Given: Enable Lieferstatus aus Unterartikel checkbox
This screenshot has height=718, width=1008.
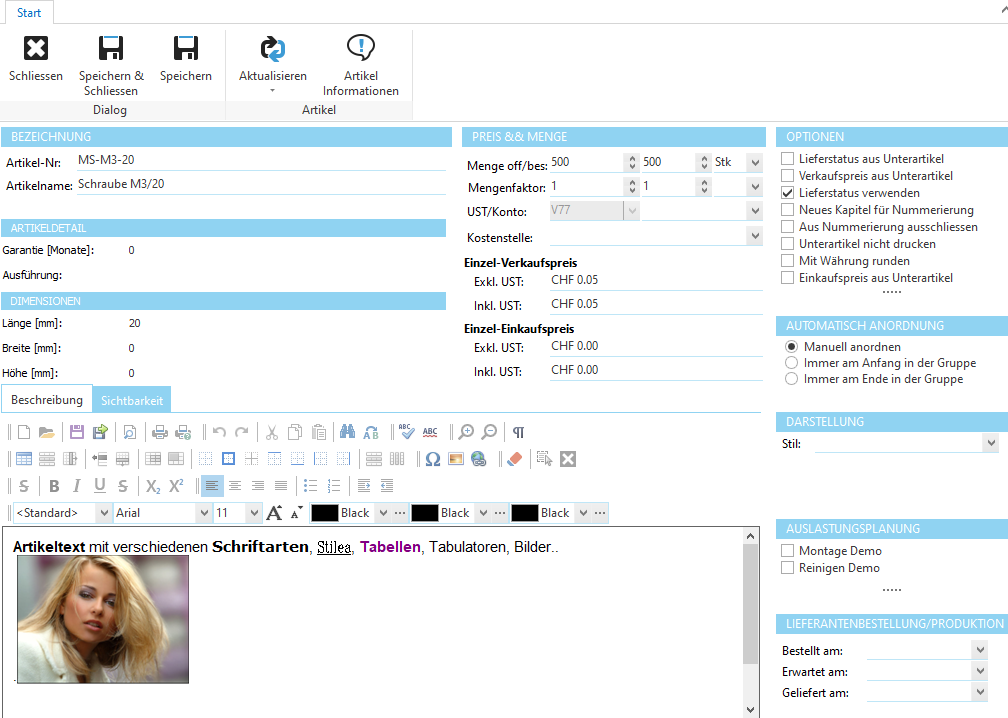Looking at the screenshot, I should point(788,159).
